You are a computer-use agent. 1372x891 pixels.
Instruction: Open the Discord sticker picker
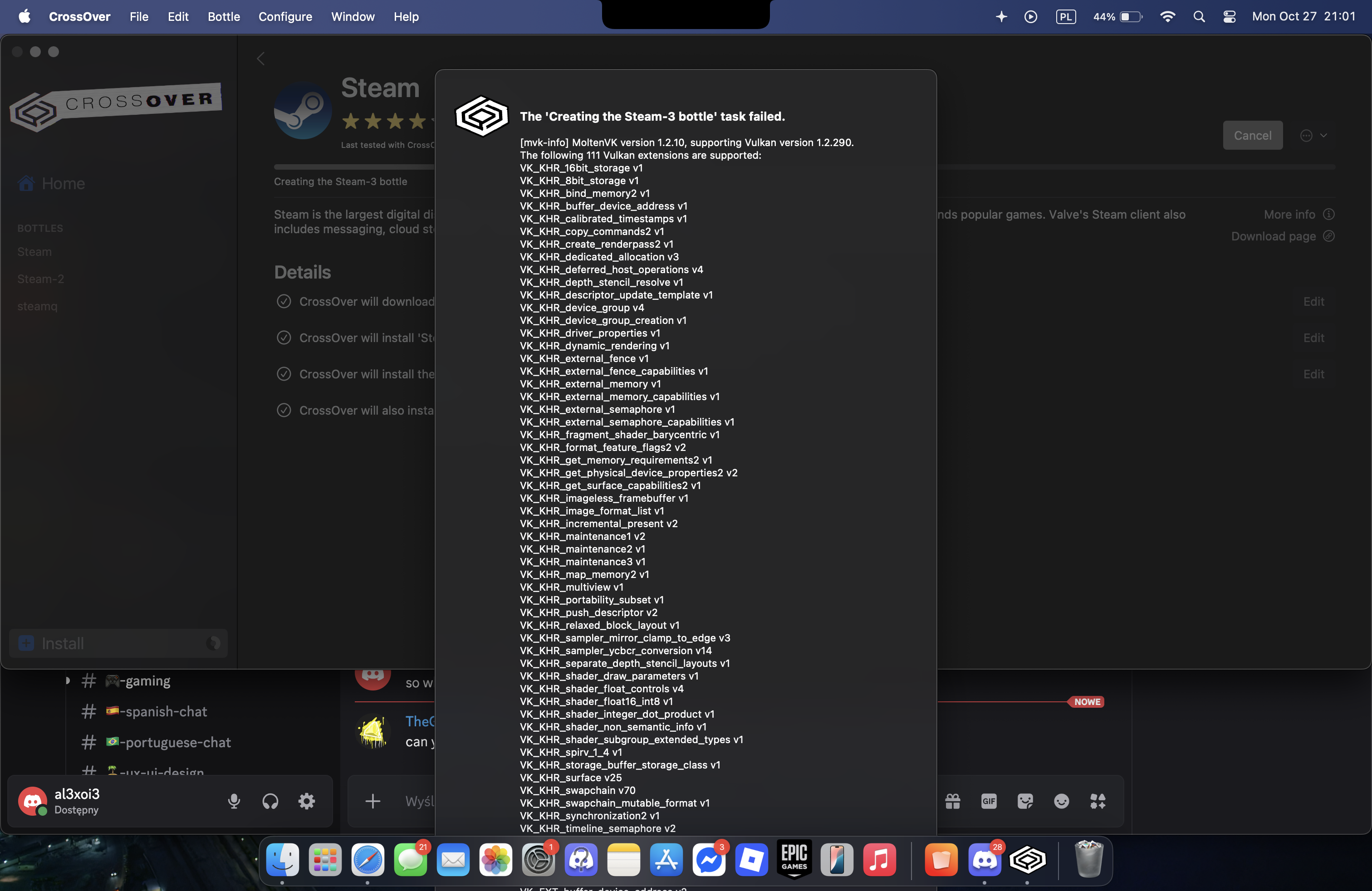[1025, 801]
